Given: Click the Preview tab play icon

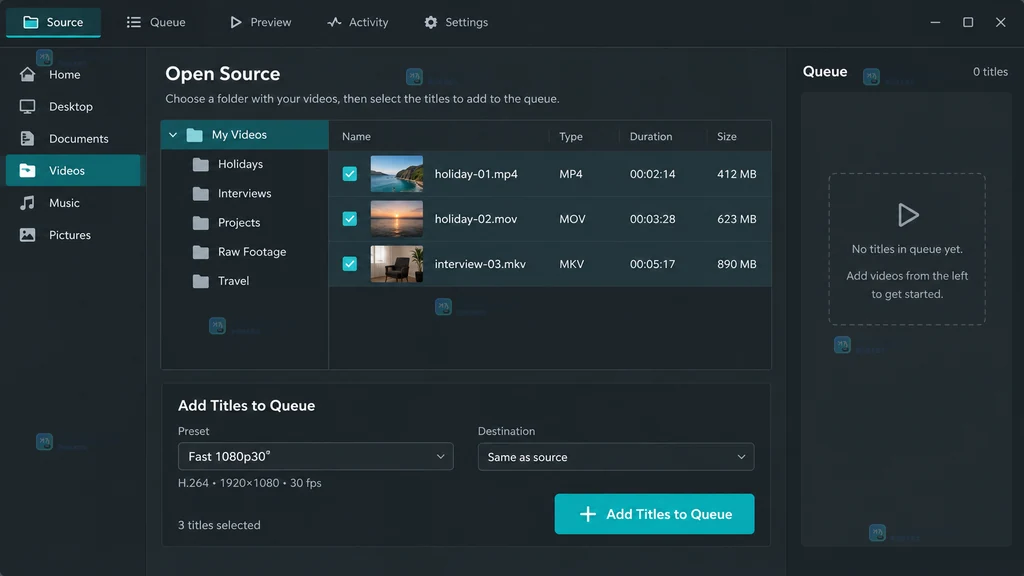Looking at the screenshot, I should click(x=236, y=22).
